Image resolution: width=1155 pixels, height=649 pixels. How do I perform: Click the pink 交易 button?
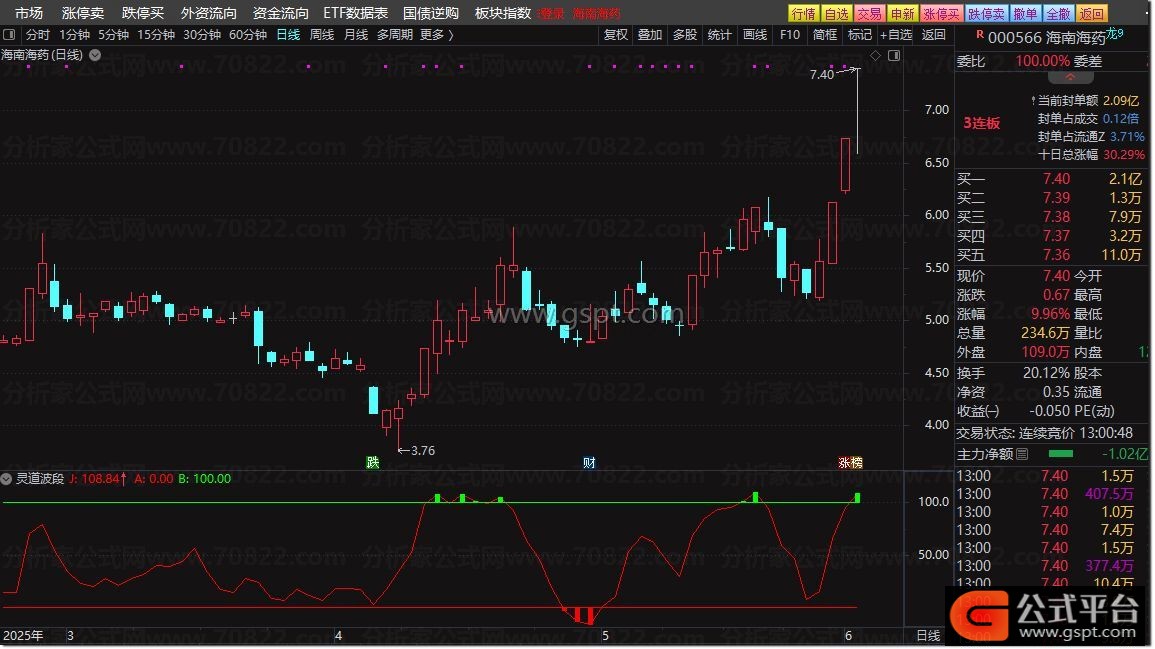click(869, 14)
